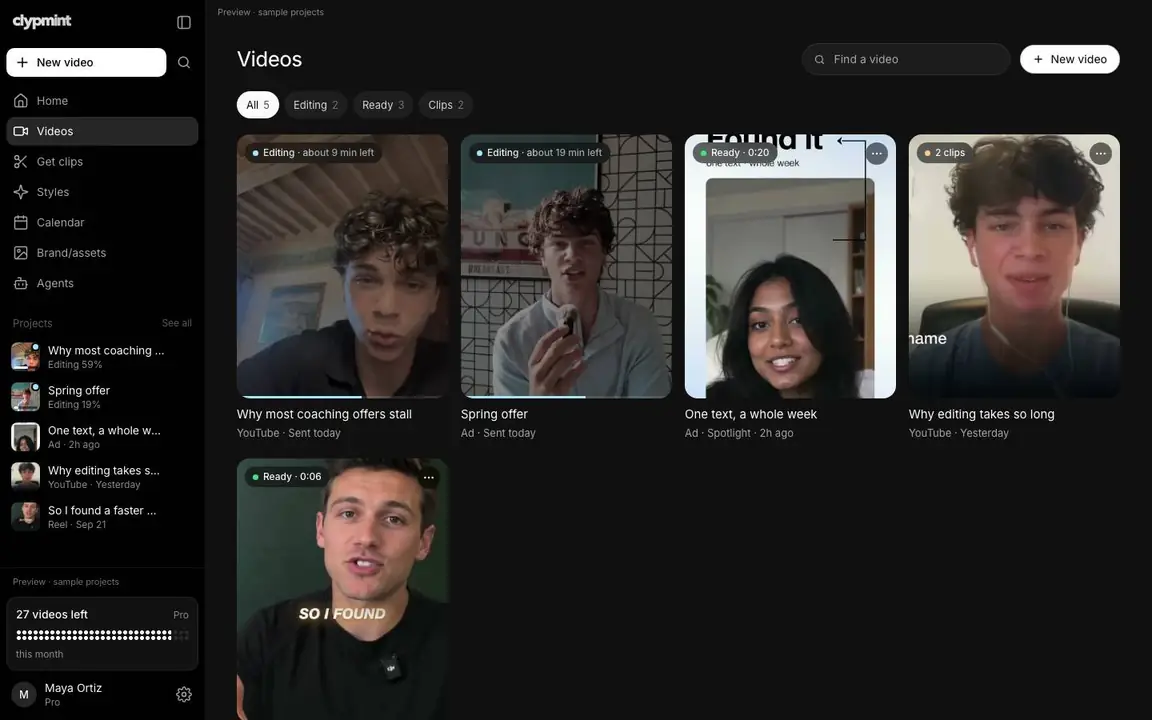
Task: Click progress bar on Spring offer card
Action: (566, 397)
